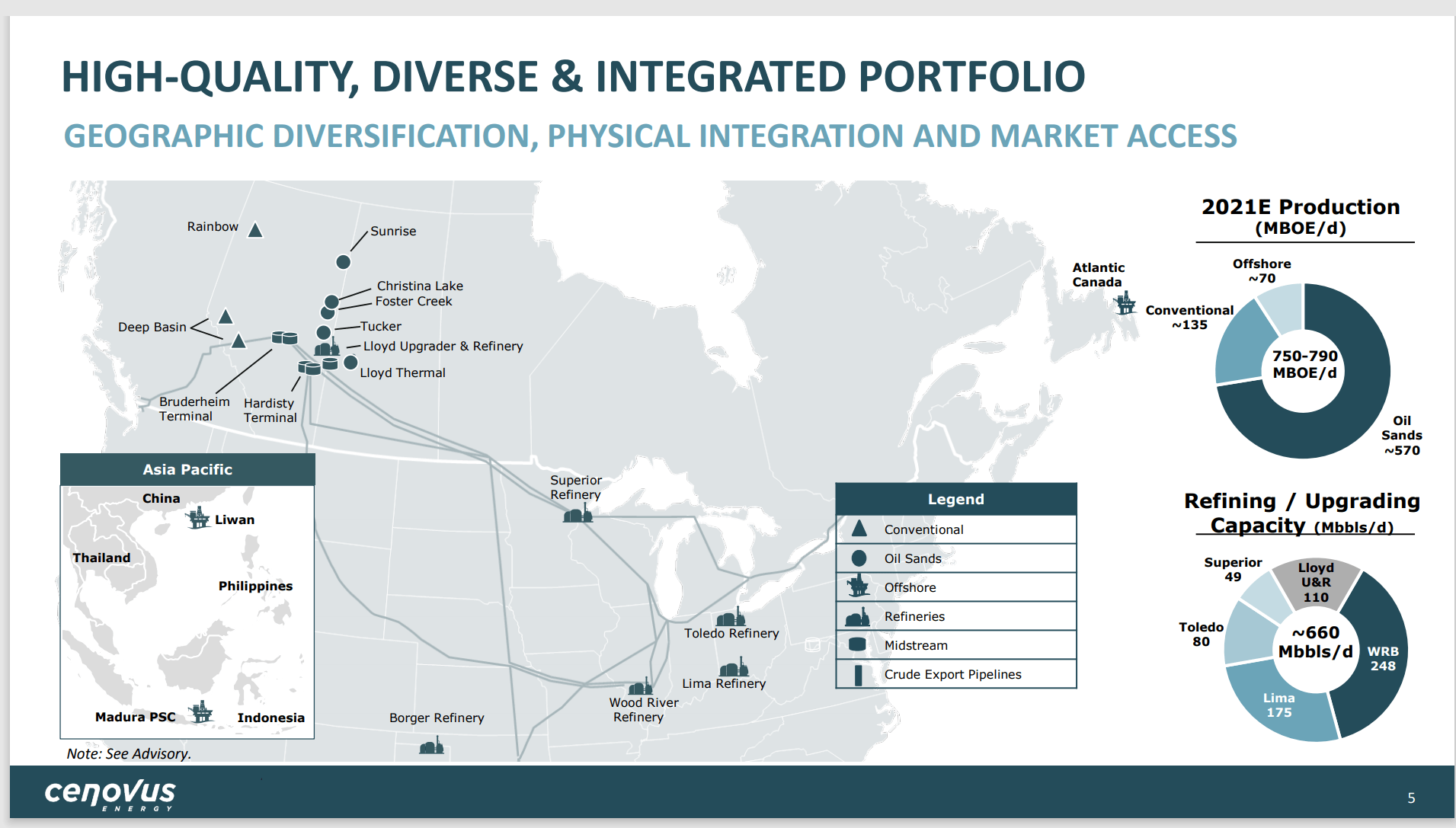Select the 'Atlantic Canada' map label
Image resolution: width=1456 pixels, height=828 pixels.
[1098, 274]
